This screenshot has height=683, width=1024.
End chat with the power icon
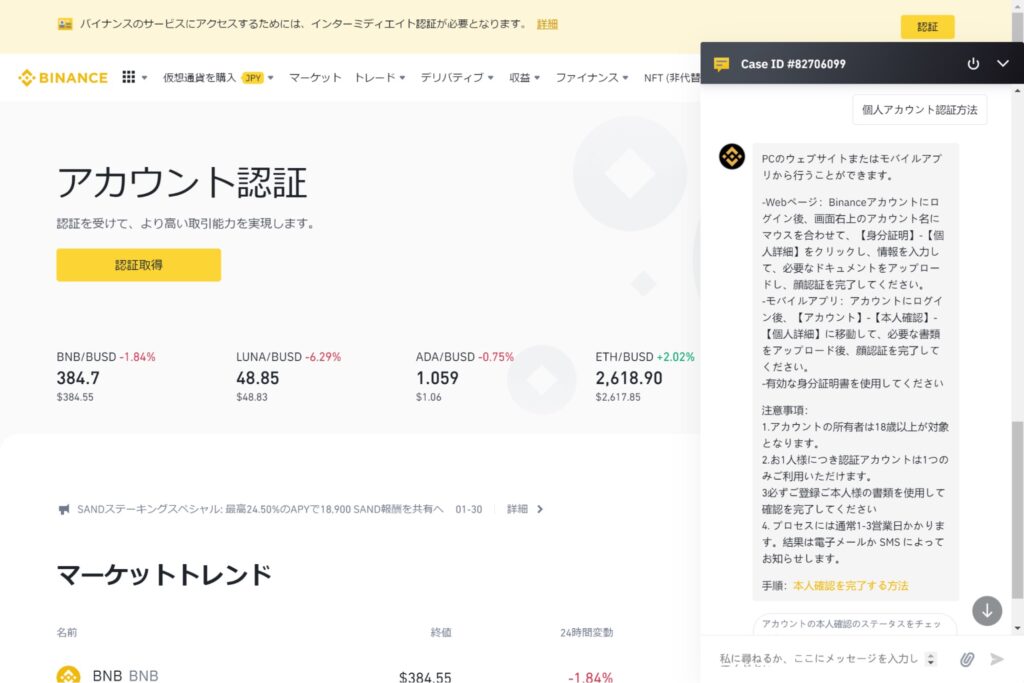tap(973, 63)
